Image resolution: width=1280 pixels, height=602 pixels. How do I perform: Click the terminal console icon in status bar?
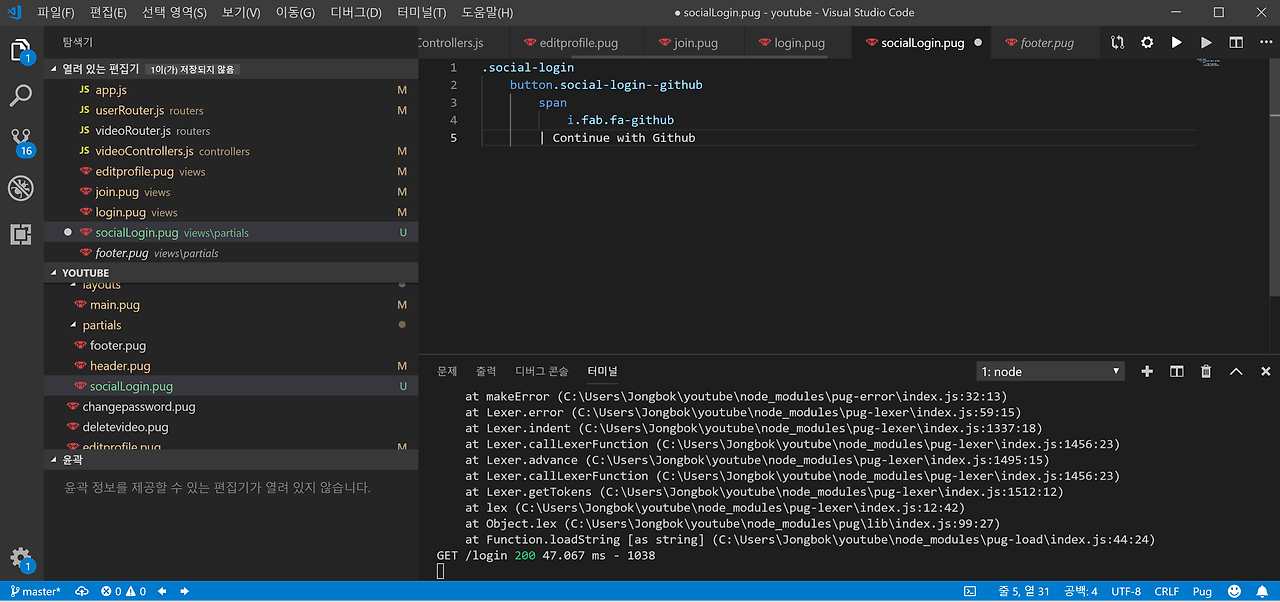[970, 592]
